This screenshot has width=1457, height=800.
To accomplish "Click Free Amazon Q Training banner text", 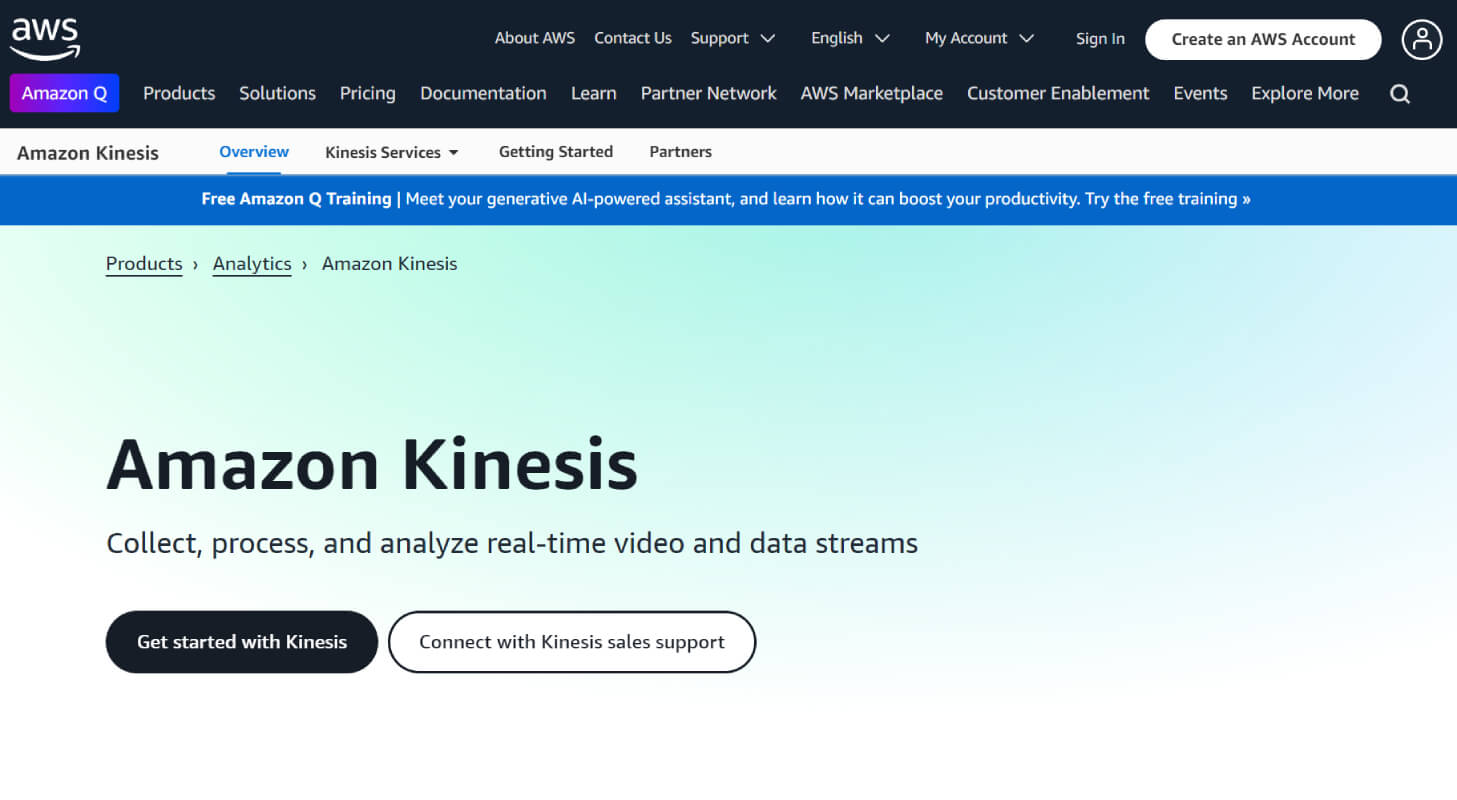I will 296,199.
